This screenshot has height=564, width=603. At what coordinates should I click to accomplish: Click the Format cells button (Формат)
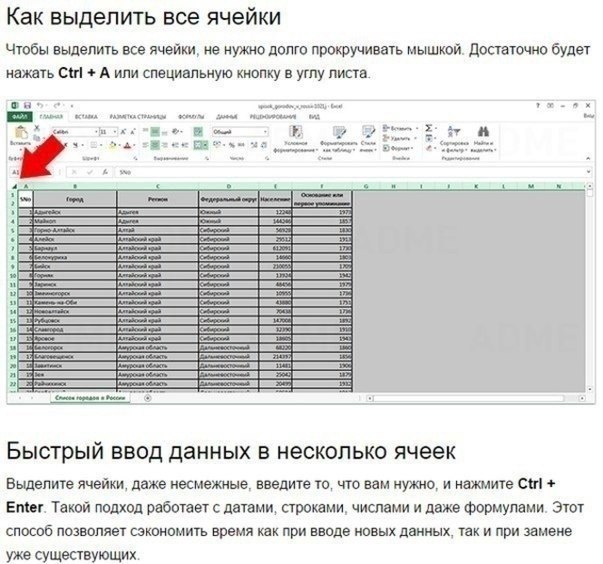[398, 148]
